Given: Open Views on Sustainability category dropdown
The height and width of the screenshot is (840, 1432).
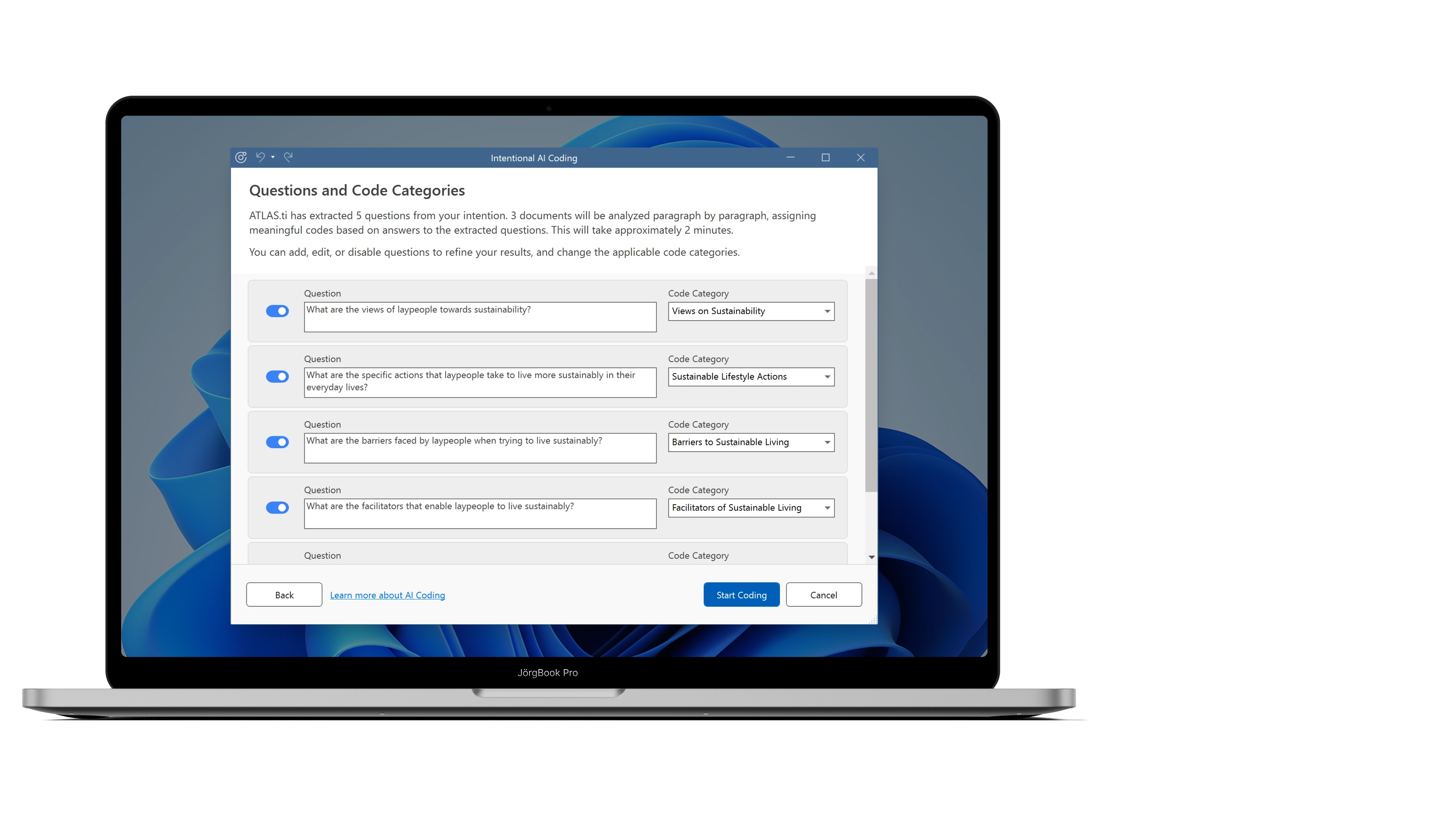Looking at the screenshot, I should coord(827,311).
